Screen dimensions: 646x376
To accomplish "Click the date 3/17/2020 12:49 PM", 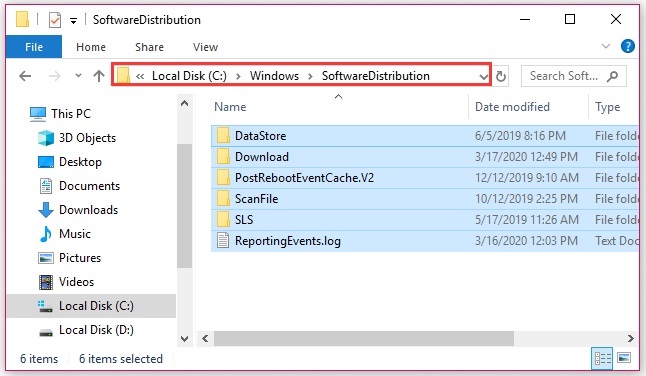I will pyautogui.click(x=526, y=157).
